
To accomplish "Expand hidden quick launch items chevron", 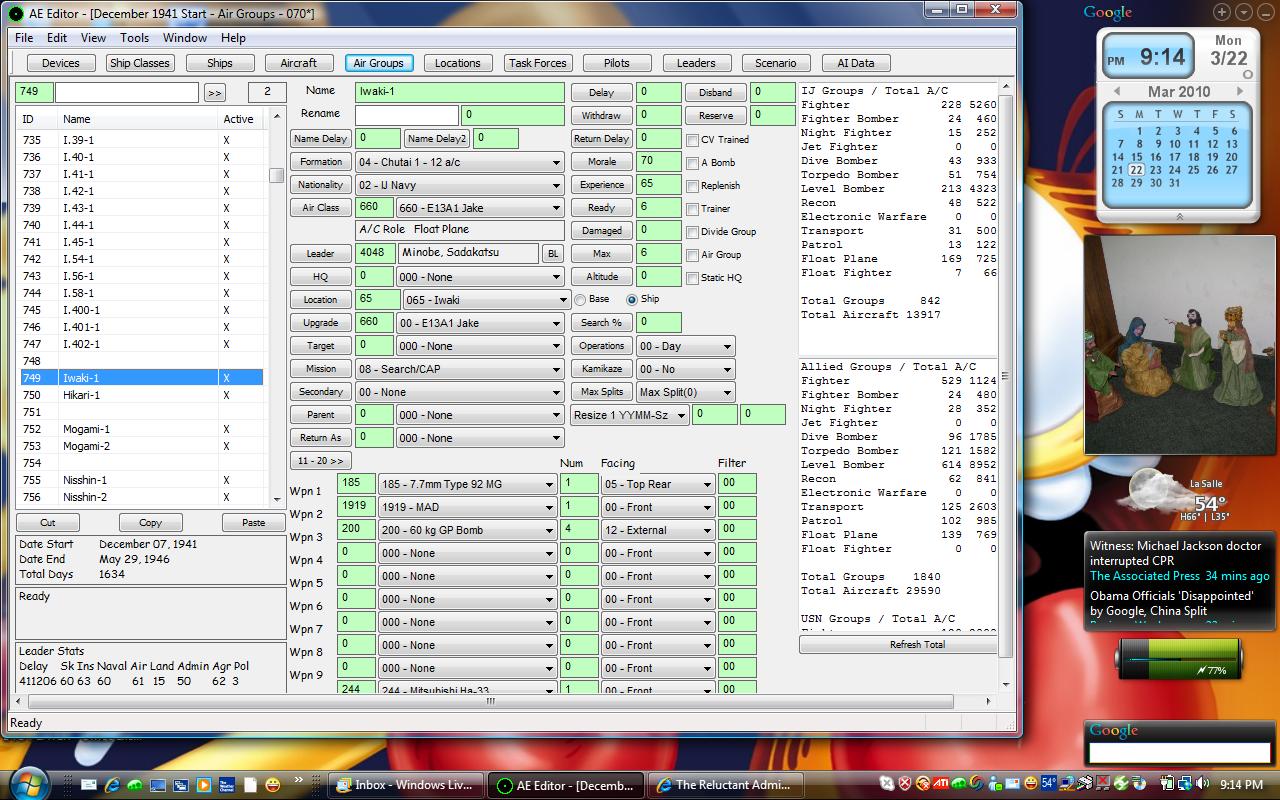I will coord(299,780).
